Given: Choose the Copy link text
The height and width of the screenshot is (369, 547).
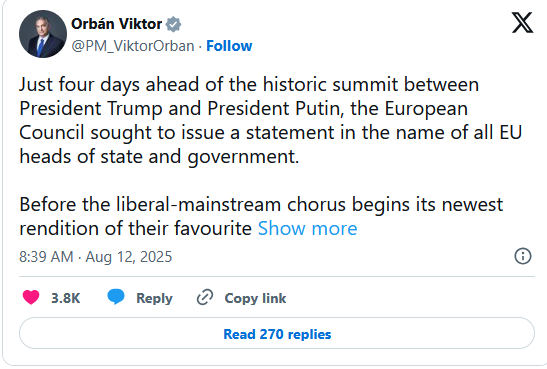Looking at the screenshot, I should pos(255,298).
